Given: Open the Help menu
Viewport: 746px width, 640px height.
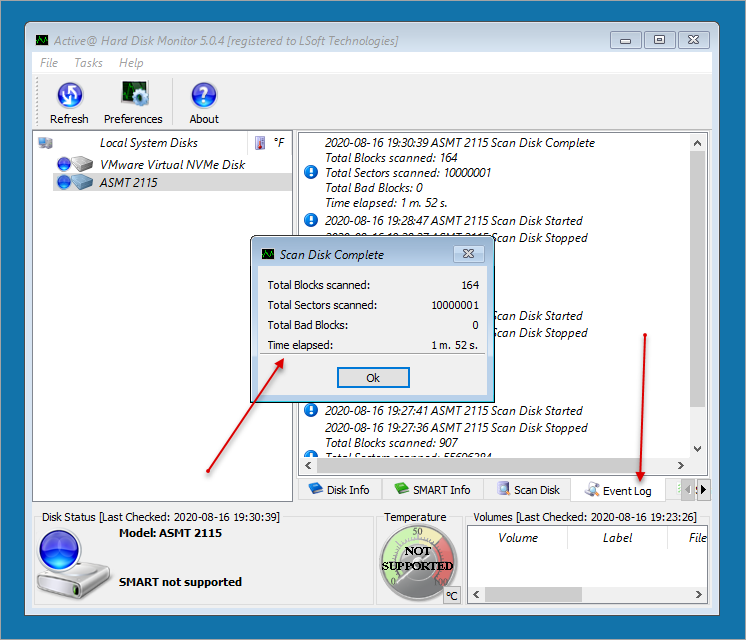Looking at the screenshot, I should click(131, 63).
